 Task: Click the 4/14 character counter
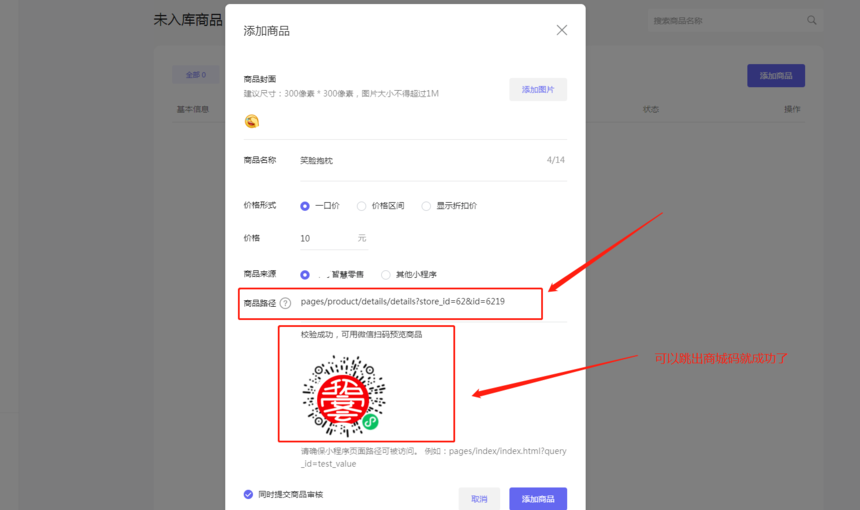pyautogui.click(x=556, y=160)
